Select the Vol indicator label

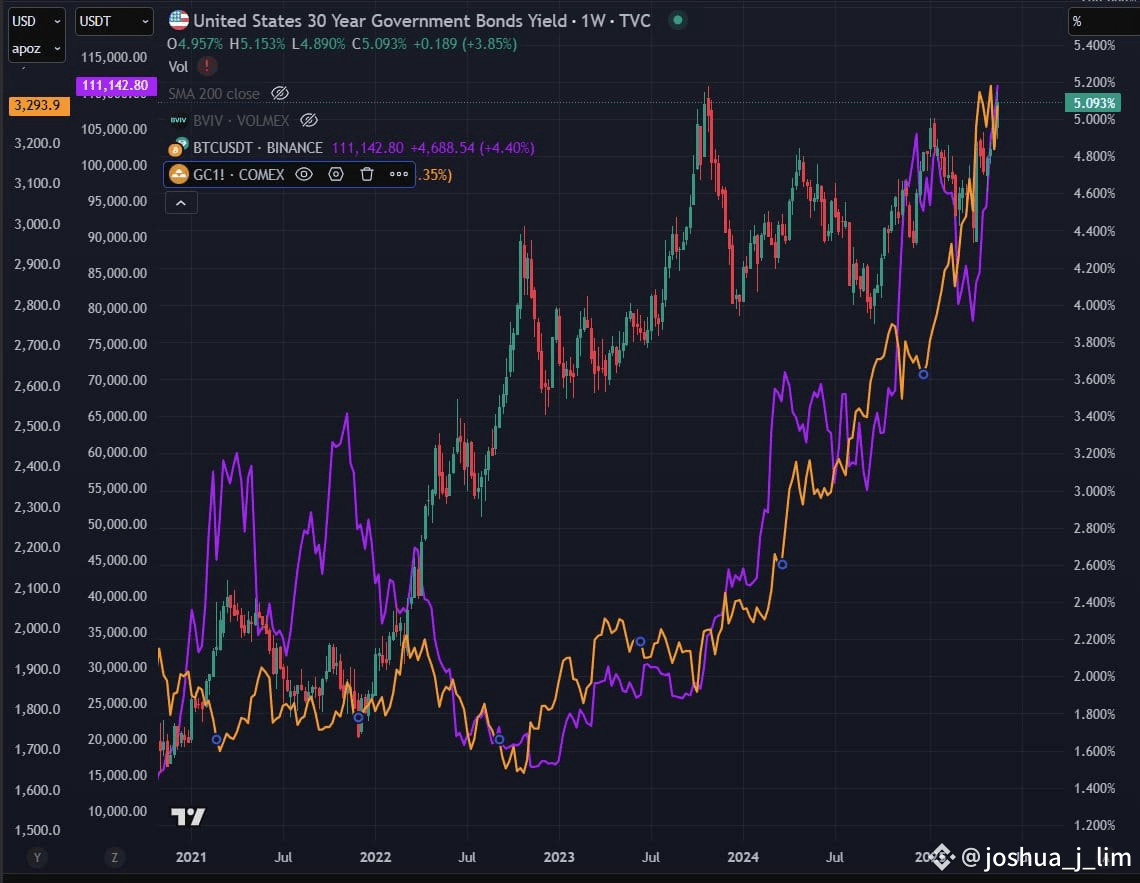(x=178, y=67)
